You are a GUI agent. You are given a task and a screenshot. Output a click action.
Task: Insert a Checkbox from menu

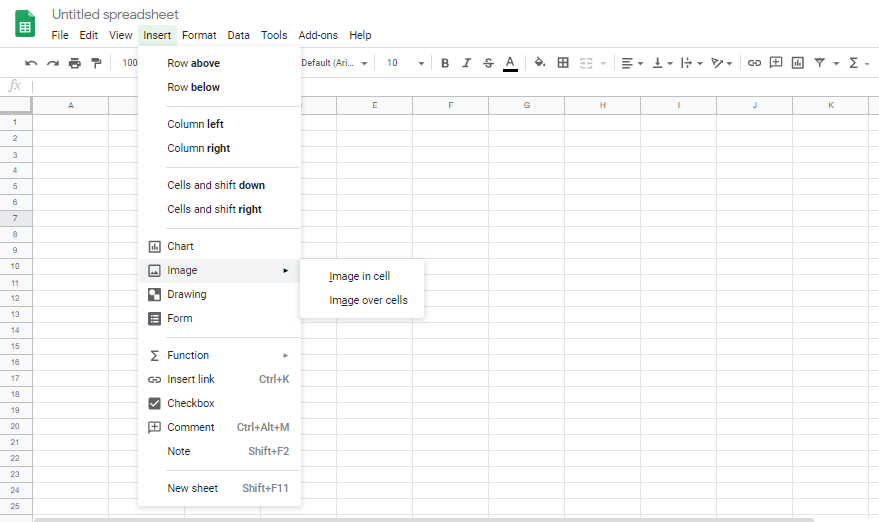click(219, 403)
